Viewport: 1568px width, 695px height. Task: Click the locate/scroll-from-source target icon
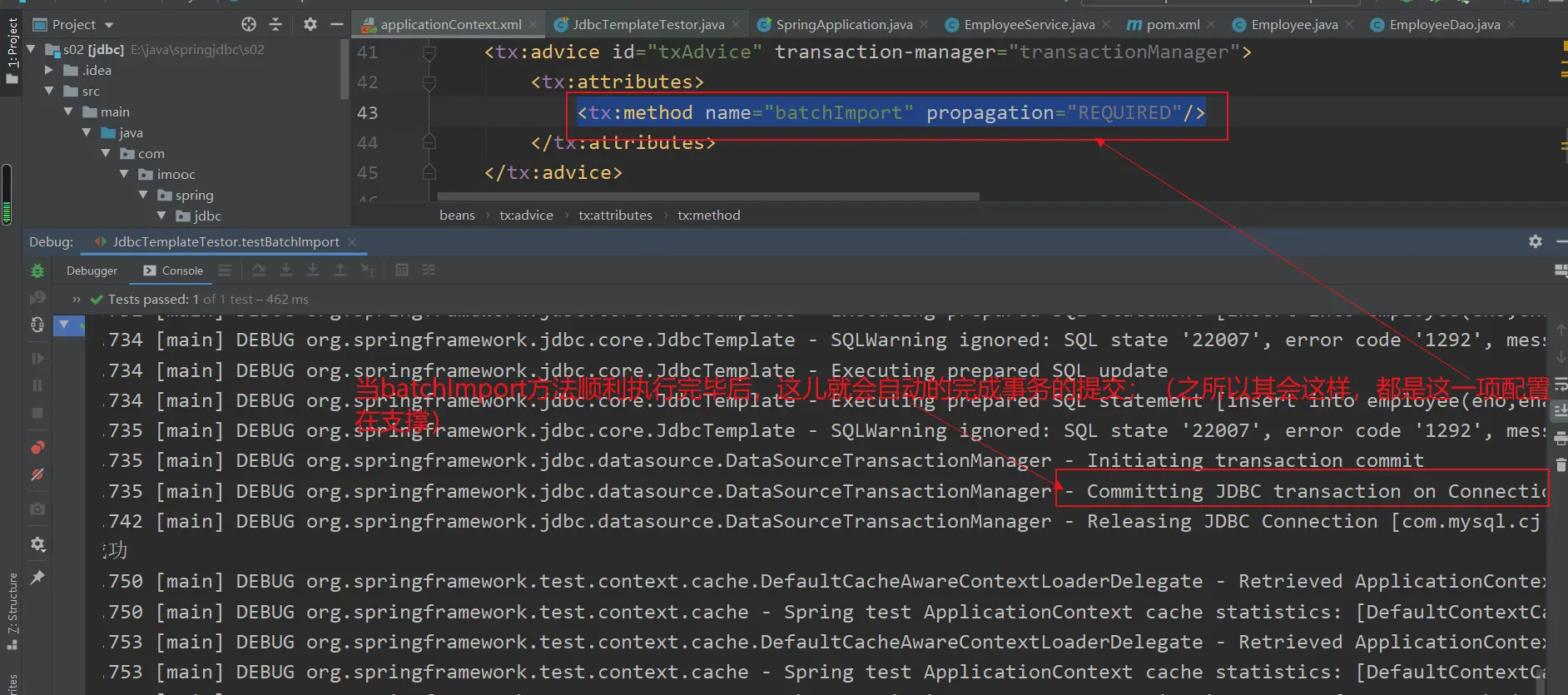point(249,24)
